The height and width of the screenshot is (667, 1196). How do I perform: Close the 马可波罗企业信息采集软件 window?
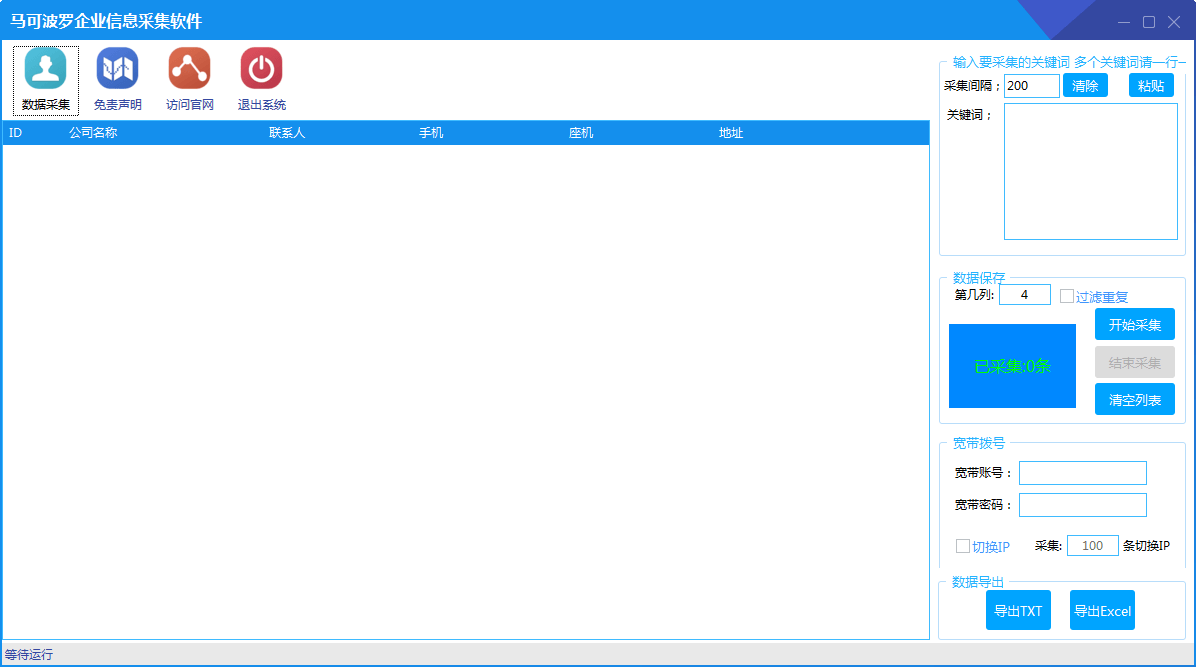pyautogui.click(x=1174, y=22)
